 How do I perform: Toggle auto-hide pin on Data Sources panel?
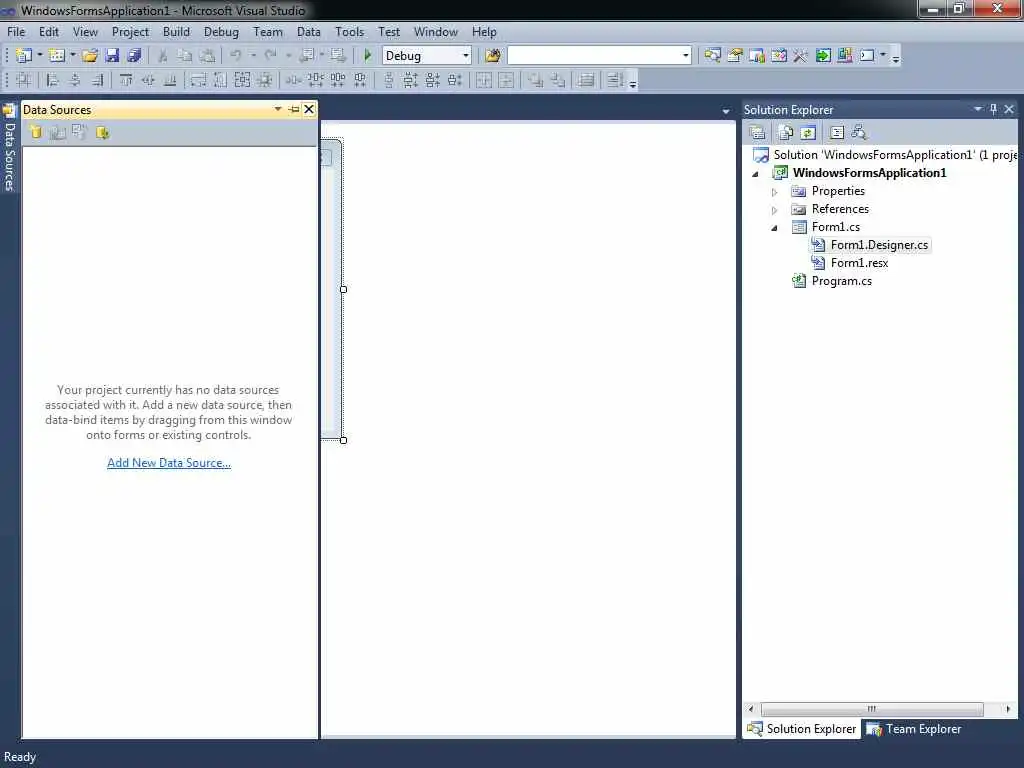pyautogui.click(x=294, y=109)
